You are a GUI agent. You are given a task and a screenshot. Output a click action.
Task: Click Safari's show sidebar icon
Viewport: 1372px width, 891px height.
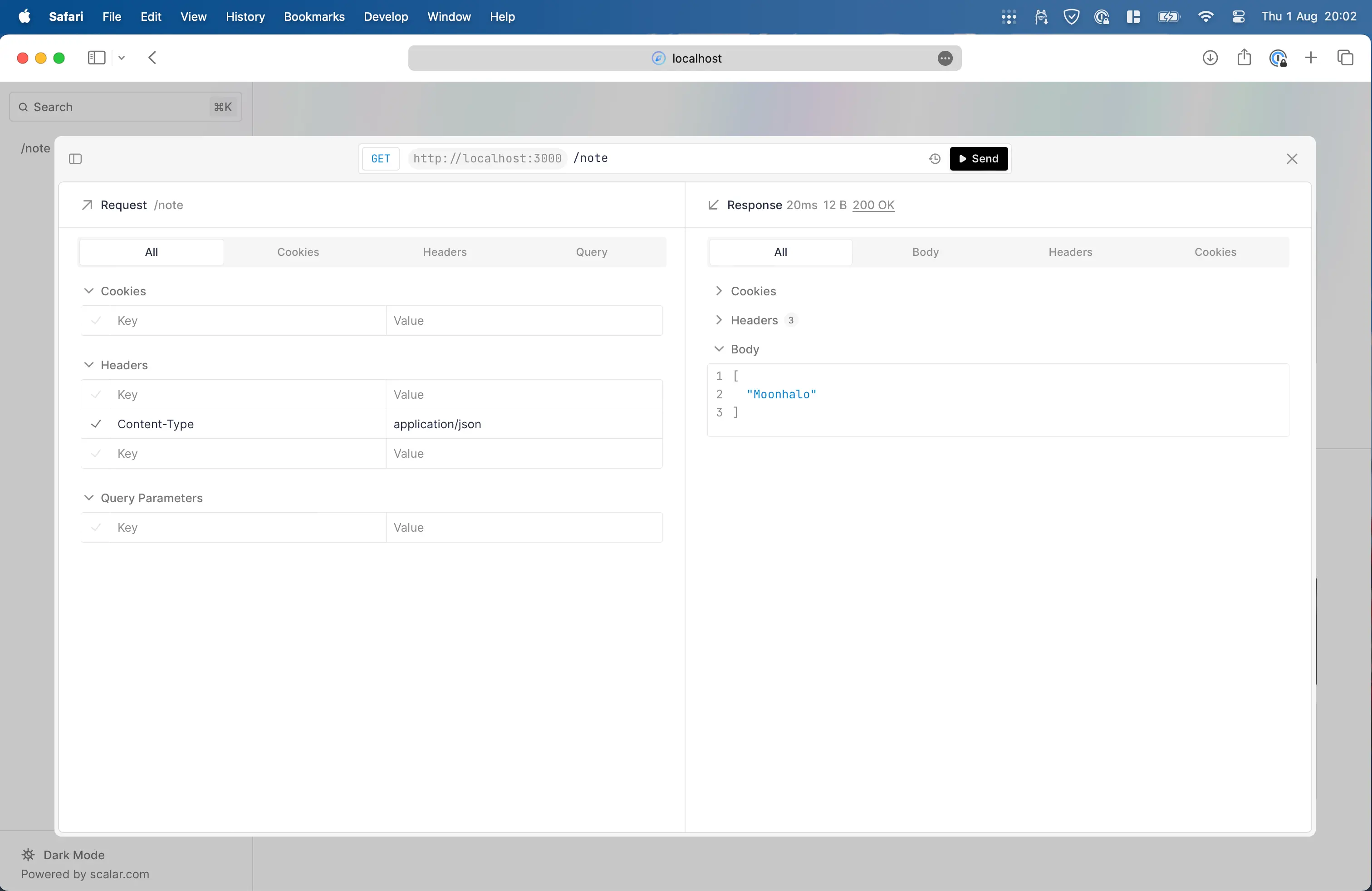click(x=96, y=58)
